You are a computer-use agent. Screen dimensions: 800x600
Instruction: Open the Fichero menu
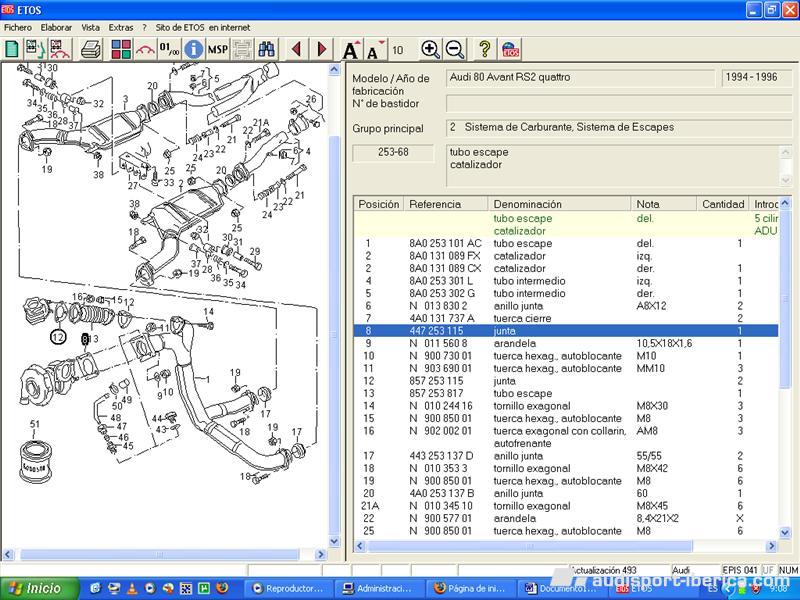[x=18, y=28]
